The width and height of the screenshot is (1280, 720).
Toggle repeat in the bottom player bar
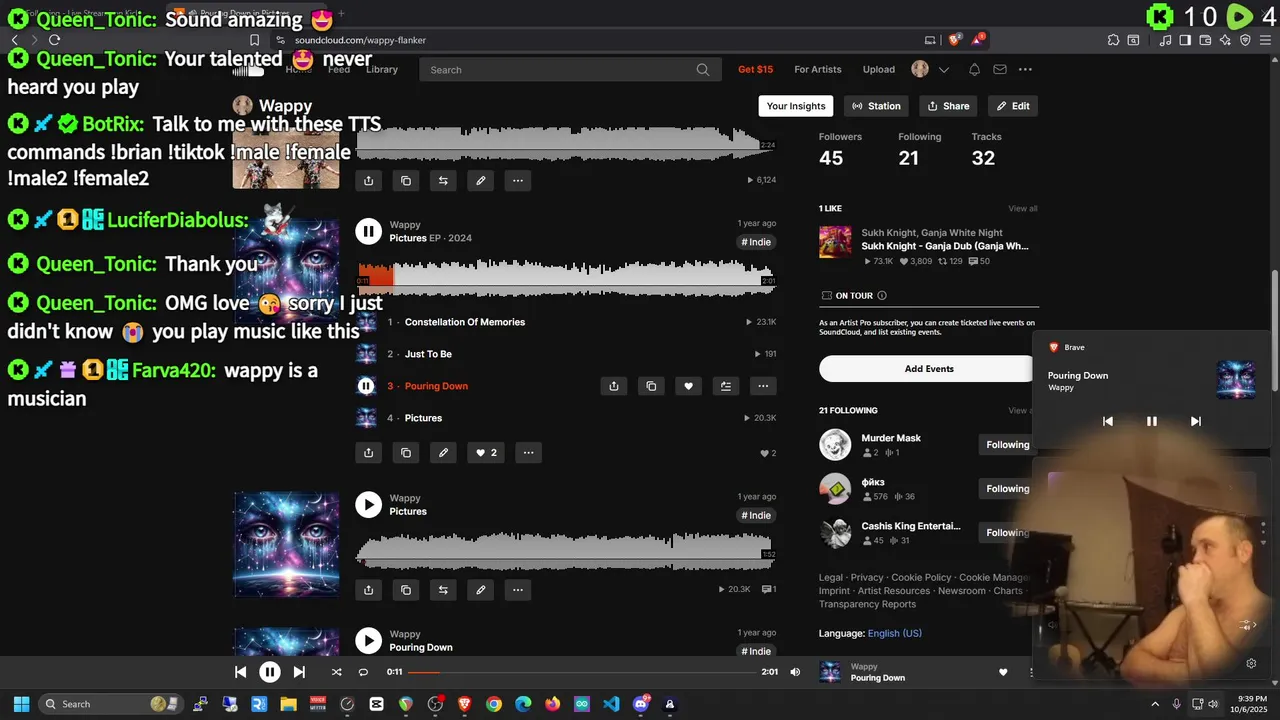pos(363,672)
